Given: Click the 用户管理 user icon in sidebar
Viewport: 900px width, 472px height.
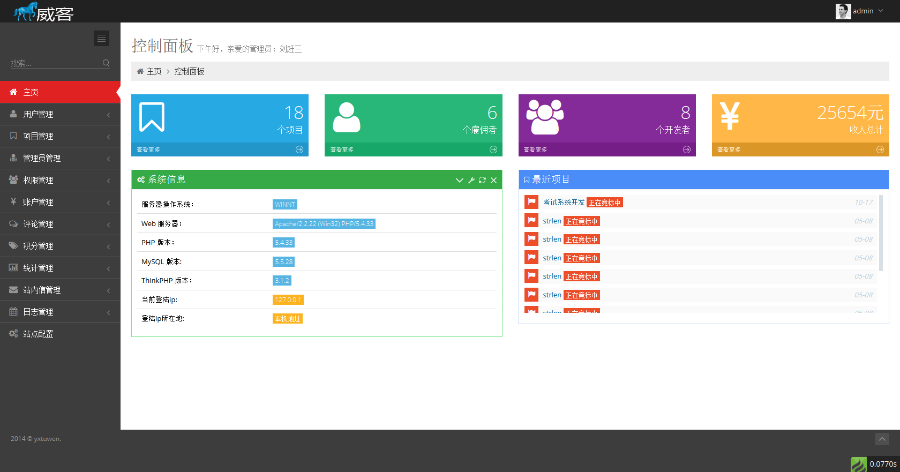Looking at the screenshot, I should pos(13,114).
